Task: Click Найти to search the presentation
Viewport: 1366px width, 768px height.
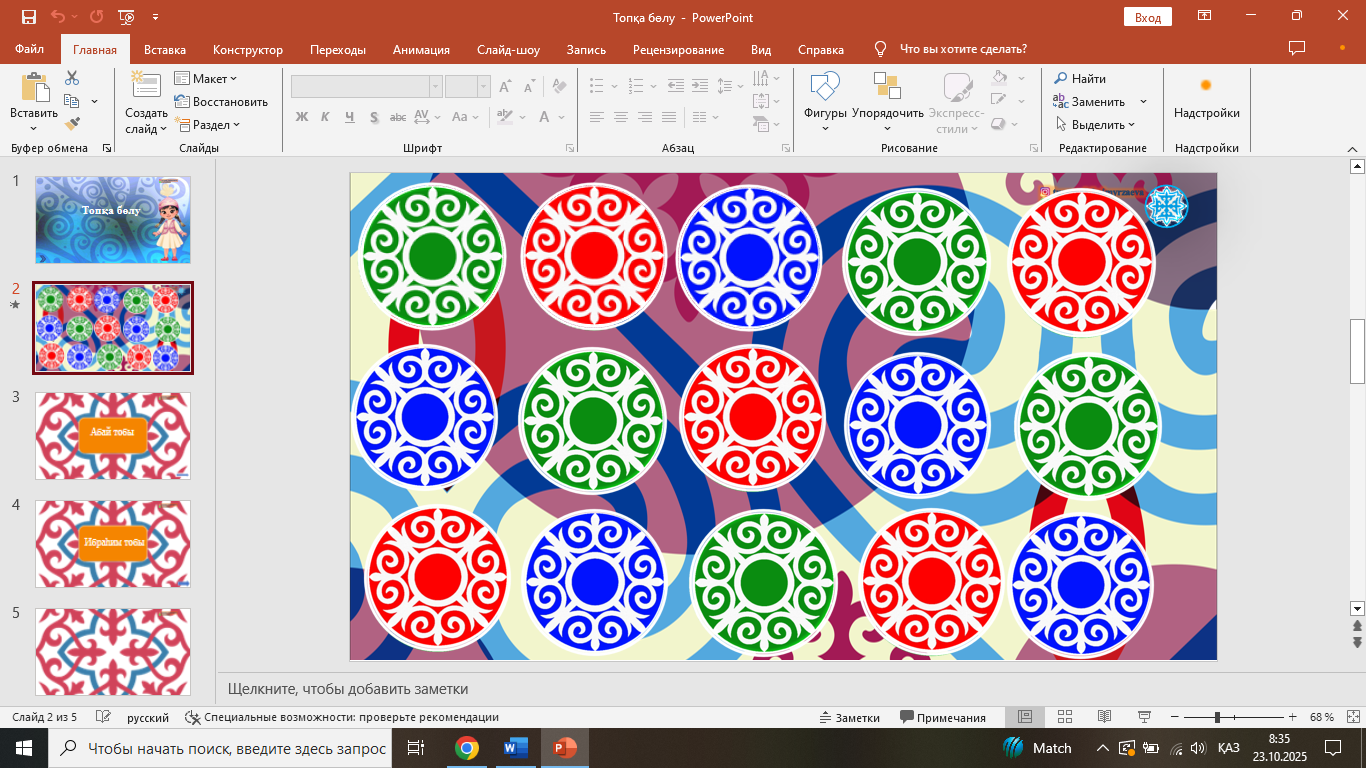Action: point(1080,78)
